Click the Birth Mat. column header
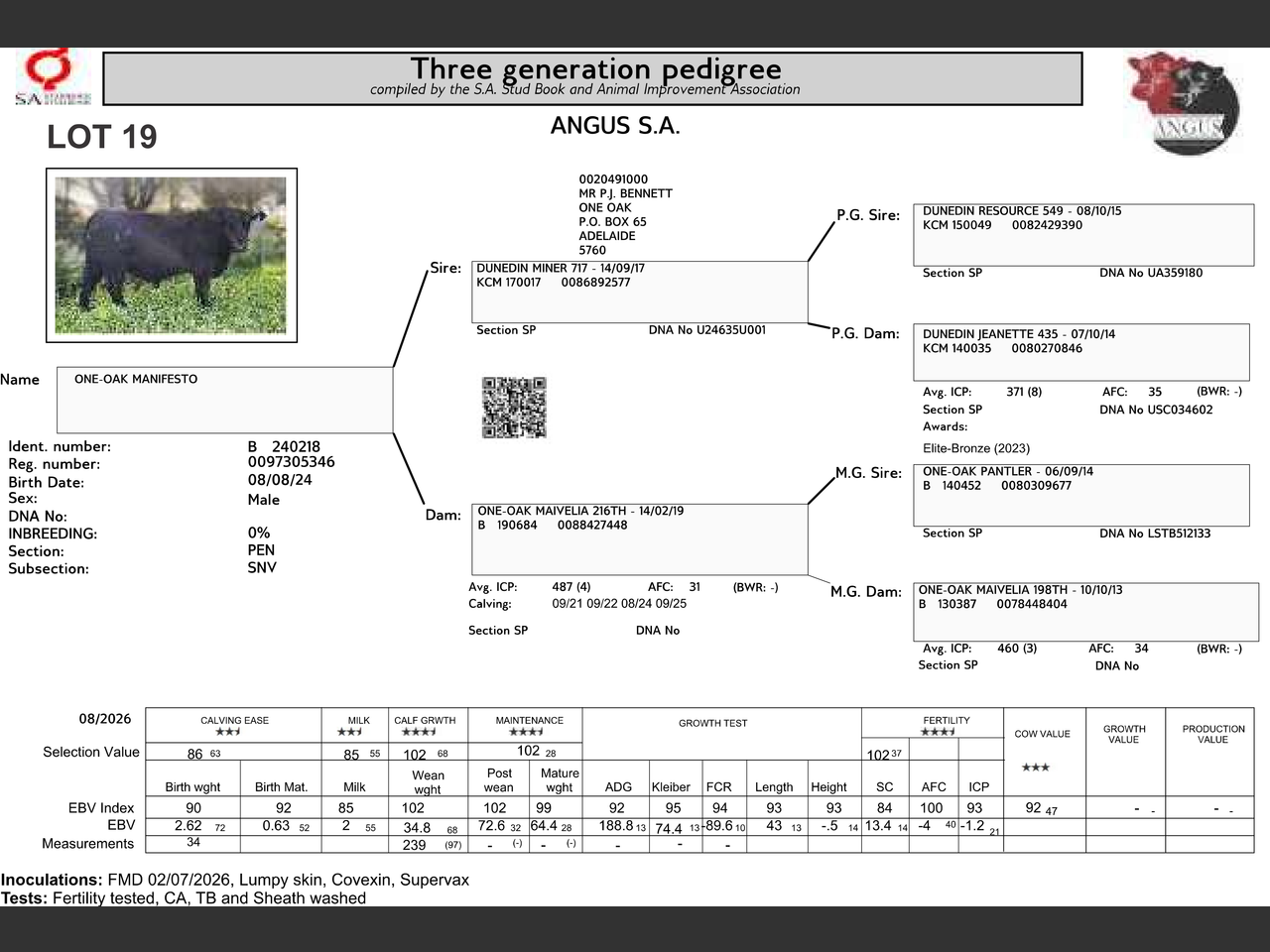This screenshot has height=952, width=1270. tap(281, 787)
